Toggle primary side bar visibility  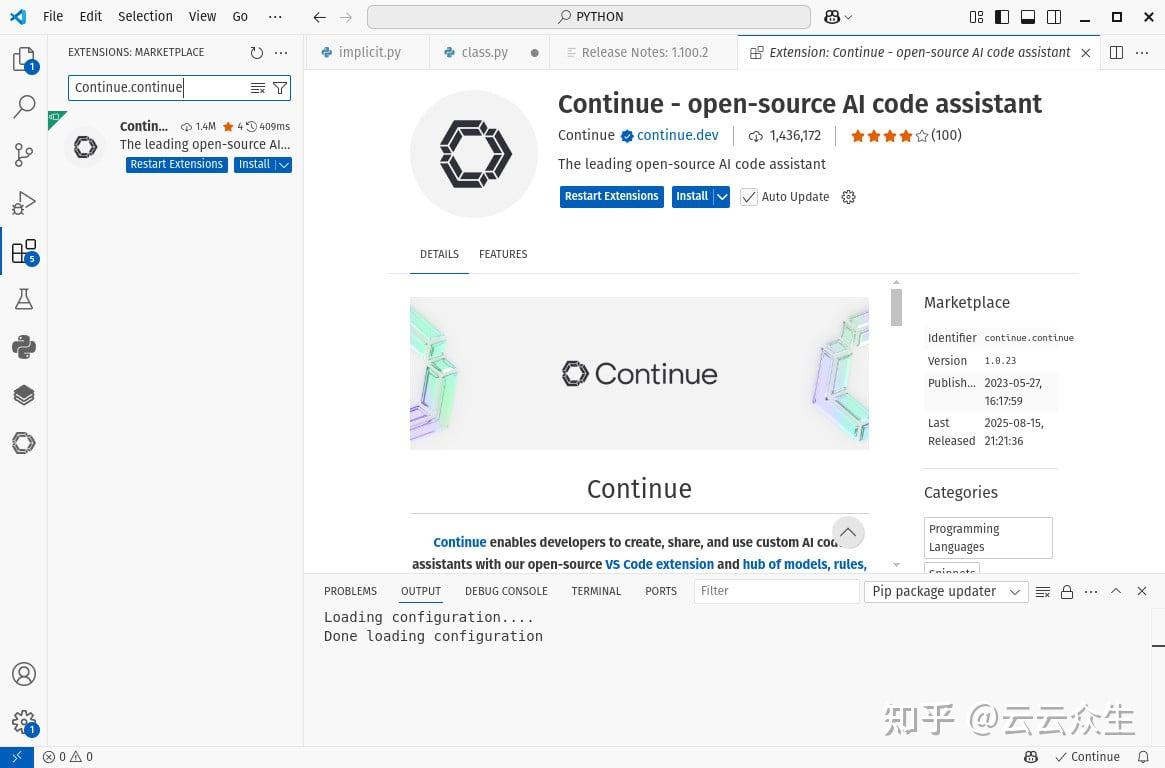tap(1002, 17)
